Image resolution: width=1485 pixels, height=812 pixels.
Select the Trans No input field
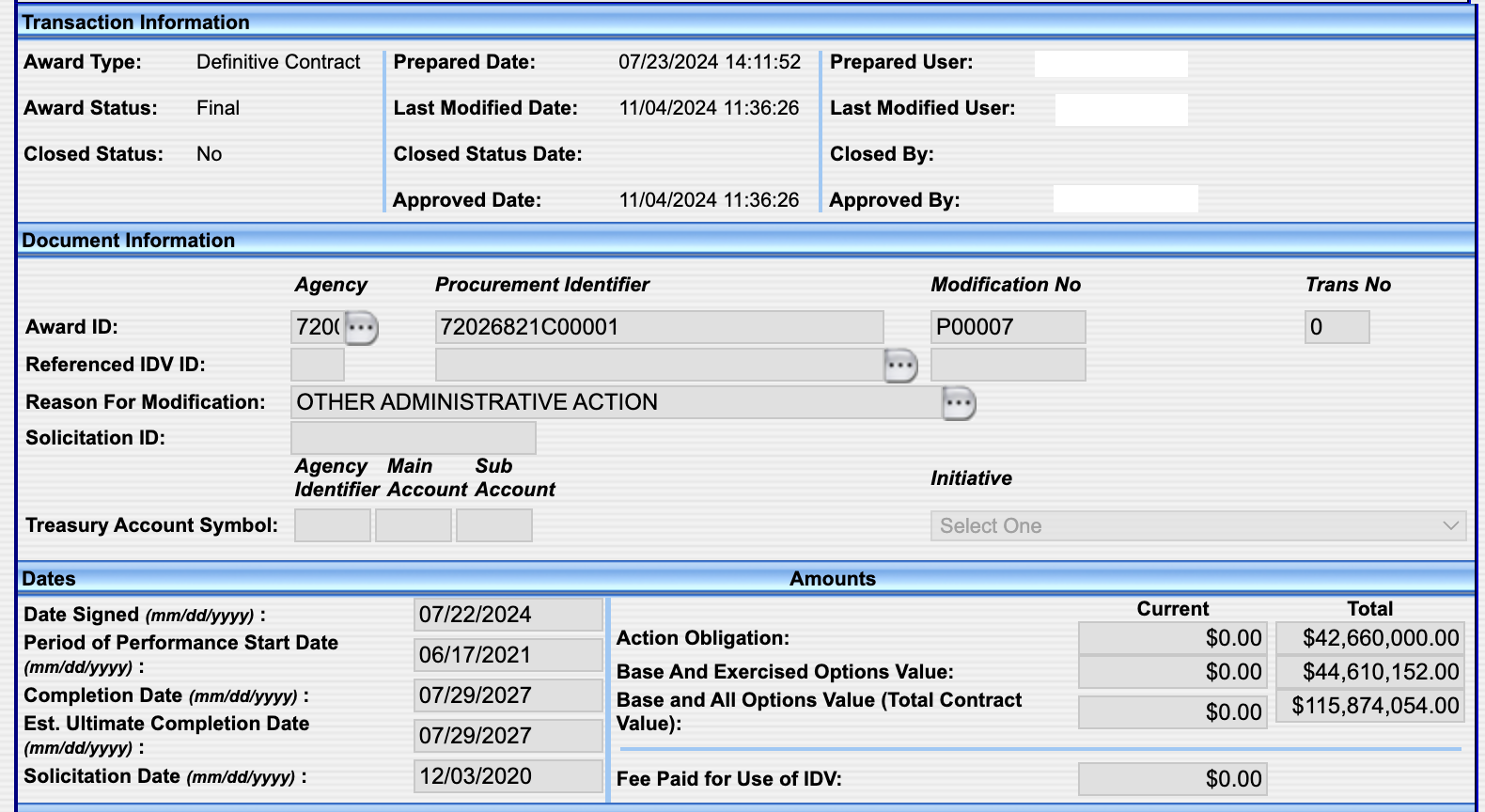click(x=1336, y=327)
